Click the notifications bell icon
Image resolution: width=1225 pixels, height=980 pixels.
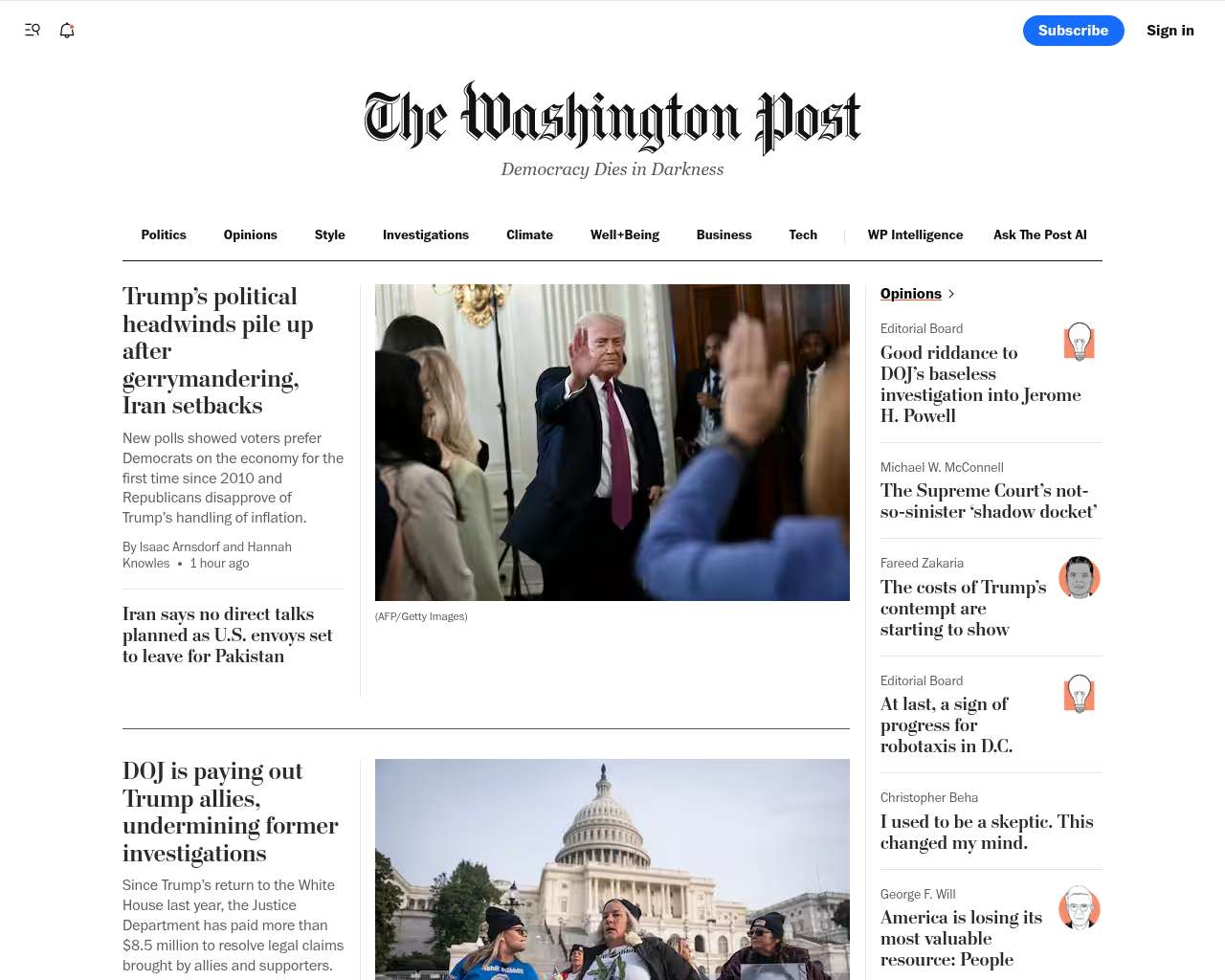[67, 31]
